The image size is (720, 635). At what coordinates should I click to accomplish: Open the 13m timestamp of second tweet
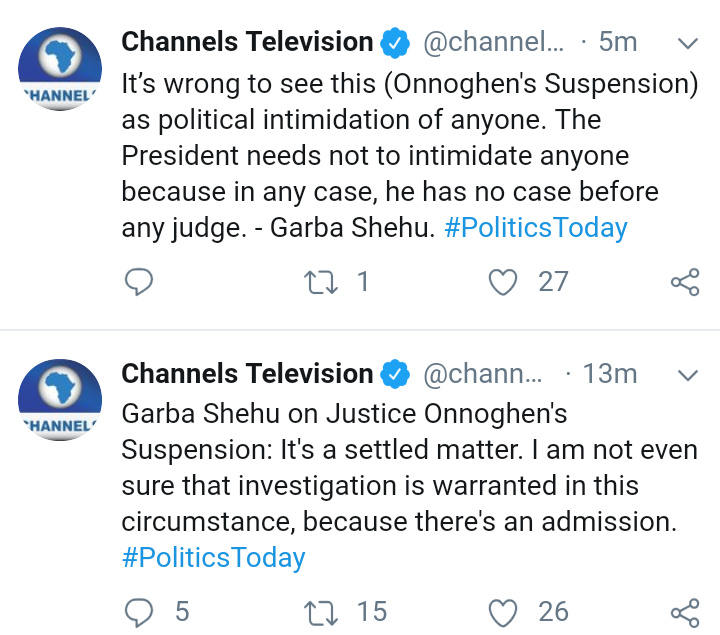coord(610,375)
